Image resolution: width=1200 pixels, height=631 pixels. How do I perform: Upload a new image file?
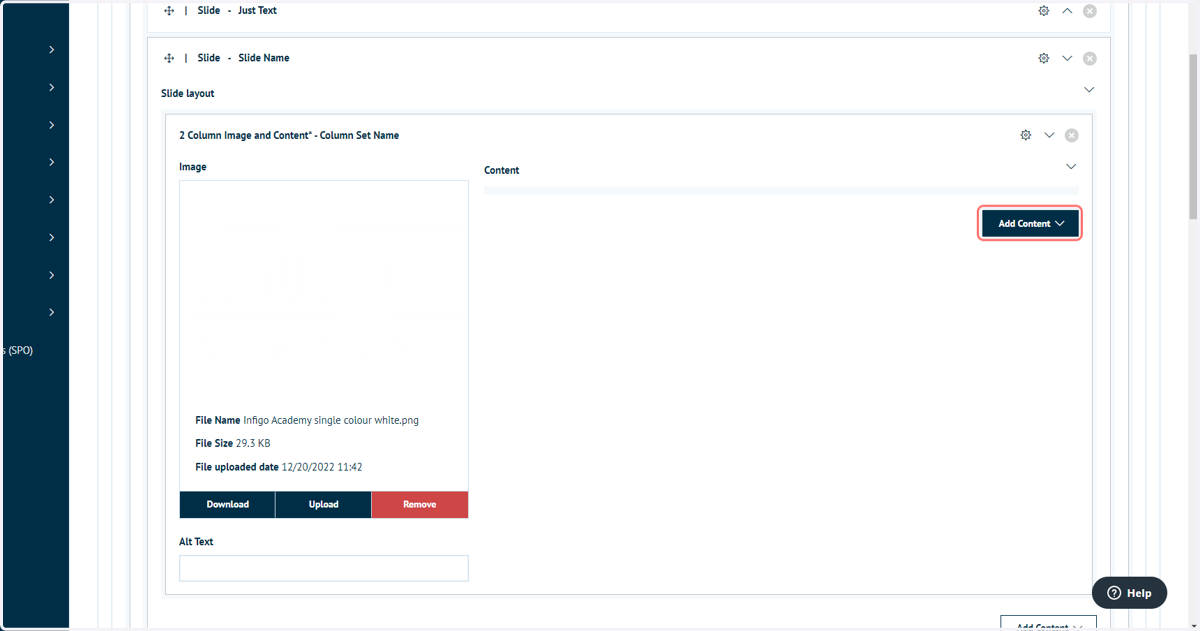point(324,505)
